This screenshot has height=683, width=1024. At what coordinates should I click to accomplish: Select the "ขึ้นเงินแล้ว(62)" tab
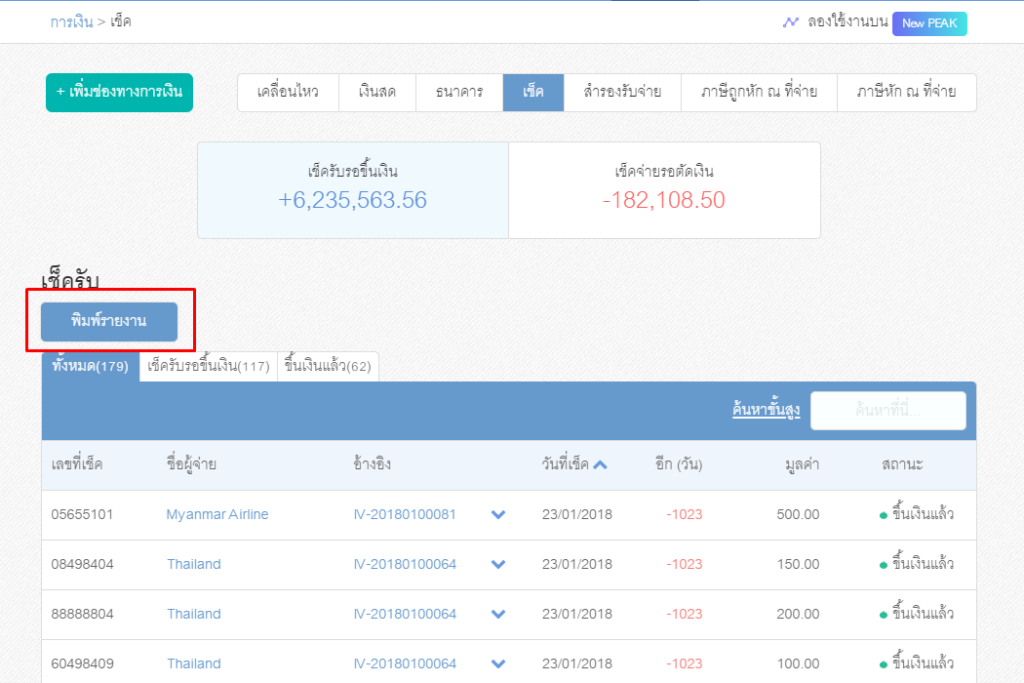[x=328, y=366]
